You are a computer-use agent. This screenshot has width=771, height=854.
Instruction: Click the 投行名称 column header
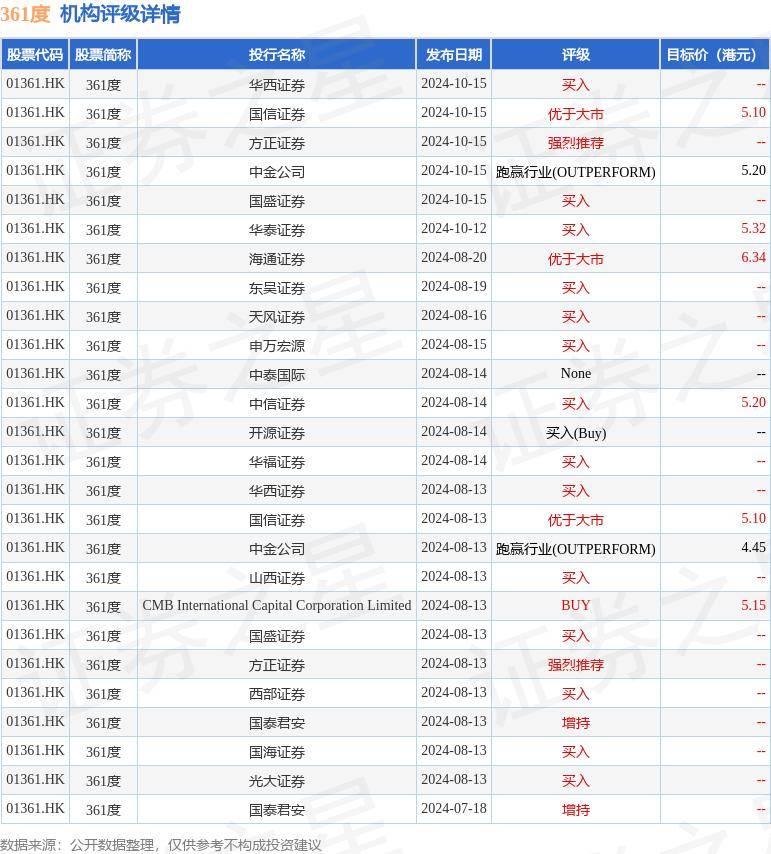277,54
